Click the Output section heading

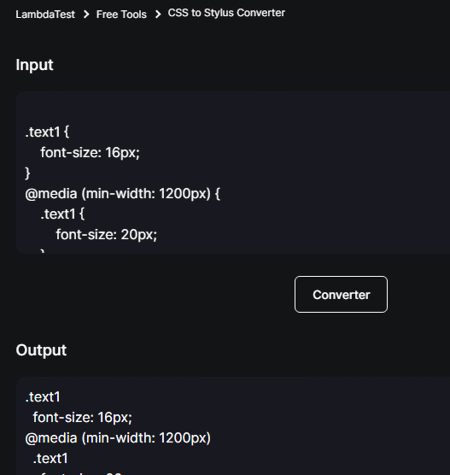pyautogui.click(x=41, y=350)
